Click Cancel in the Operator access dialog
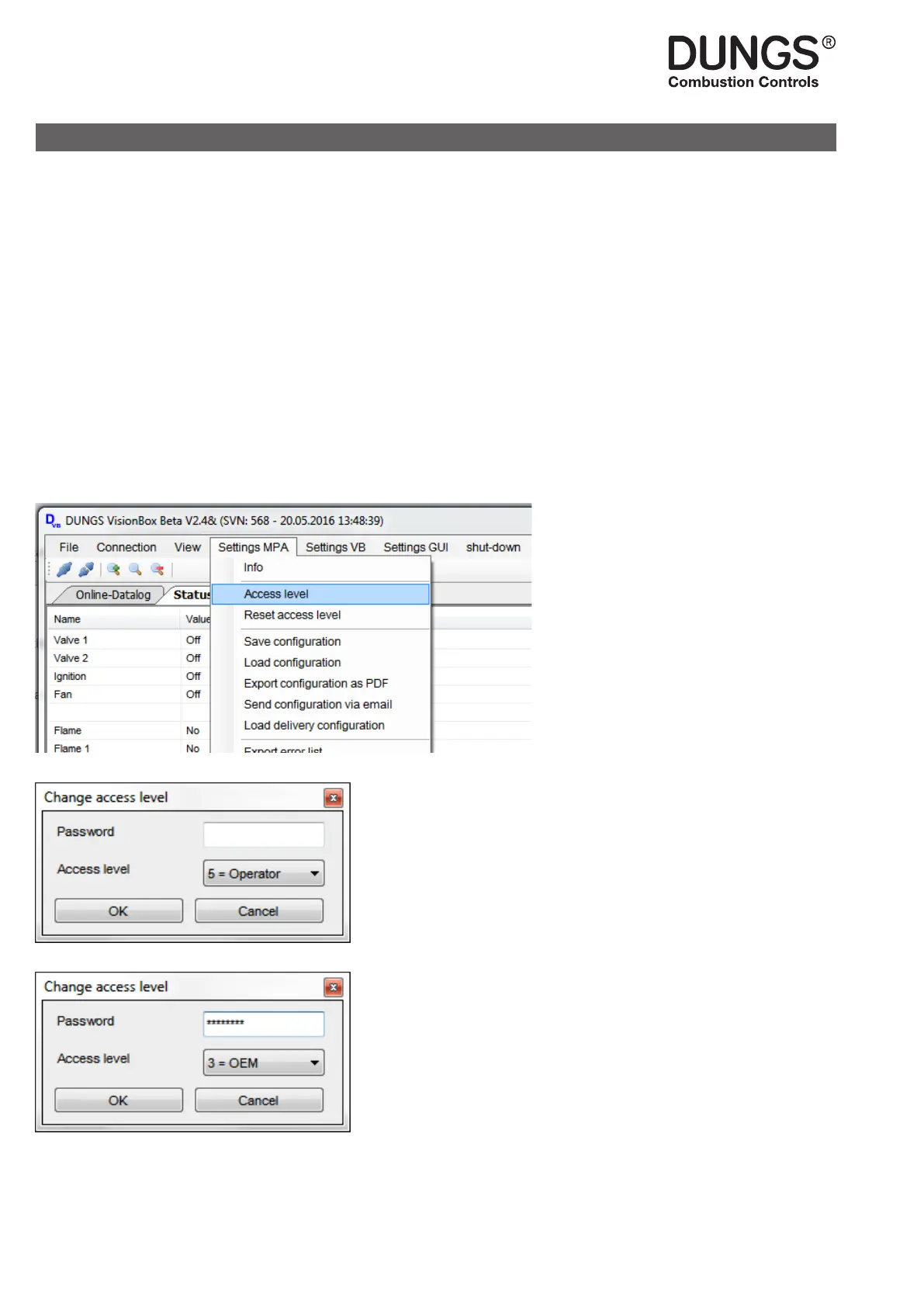 coord(258,911)
